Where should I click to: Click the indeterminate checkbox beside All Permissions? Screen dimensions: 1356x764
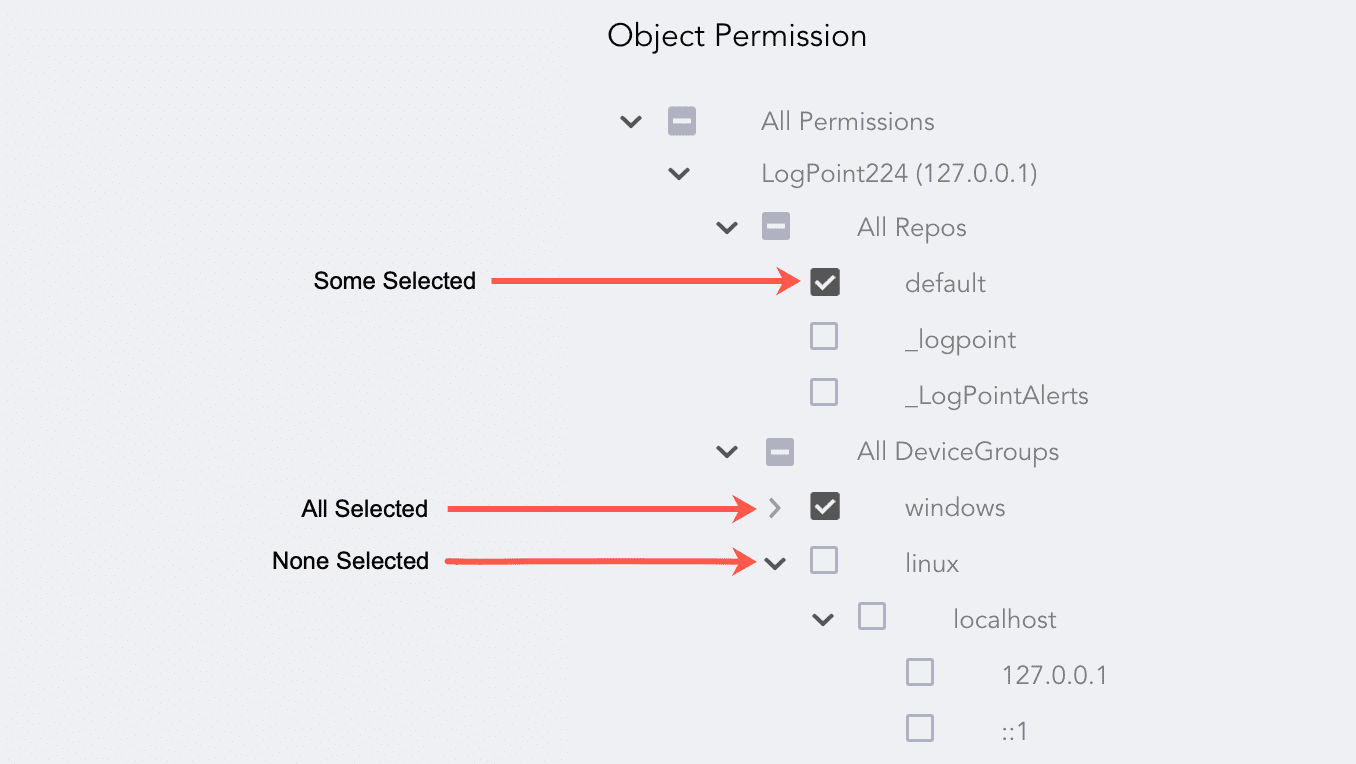[681, 121]
